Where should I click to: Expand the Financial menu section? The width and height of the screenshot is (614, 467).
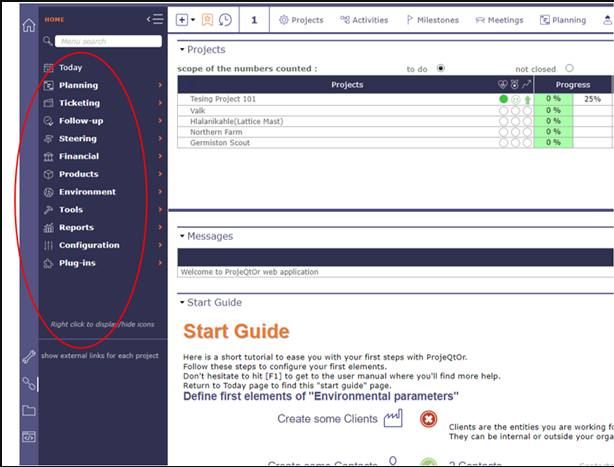point(79,156)
